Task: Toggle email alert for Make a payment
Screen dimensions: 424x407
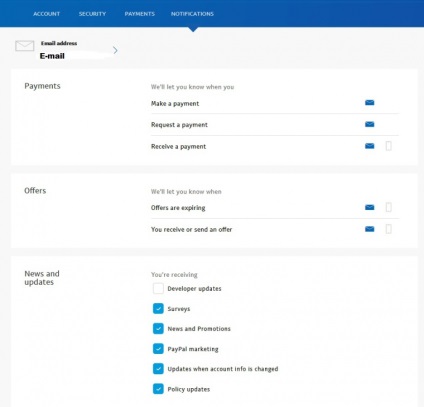Action: [x=369, y=102]
